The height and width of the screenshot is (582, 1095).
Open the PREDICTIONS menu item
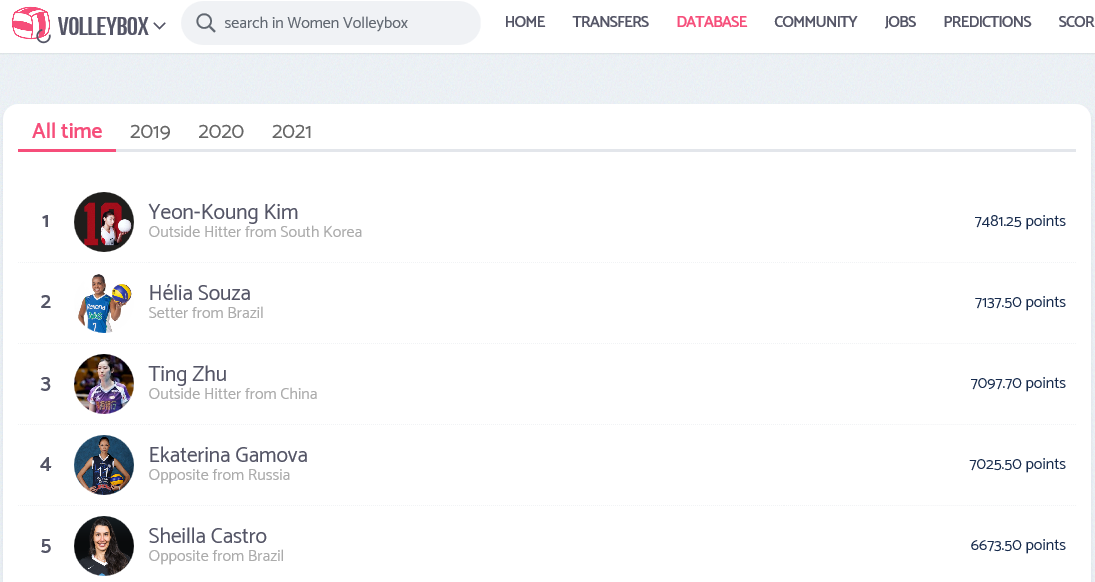(987, 22)
